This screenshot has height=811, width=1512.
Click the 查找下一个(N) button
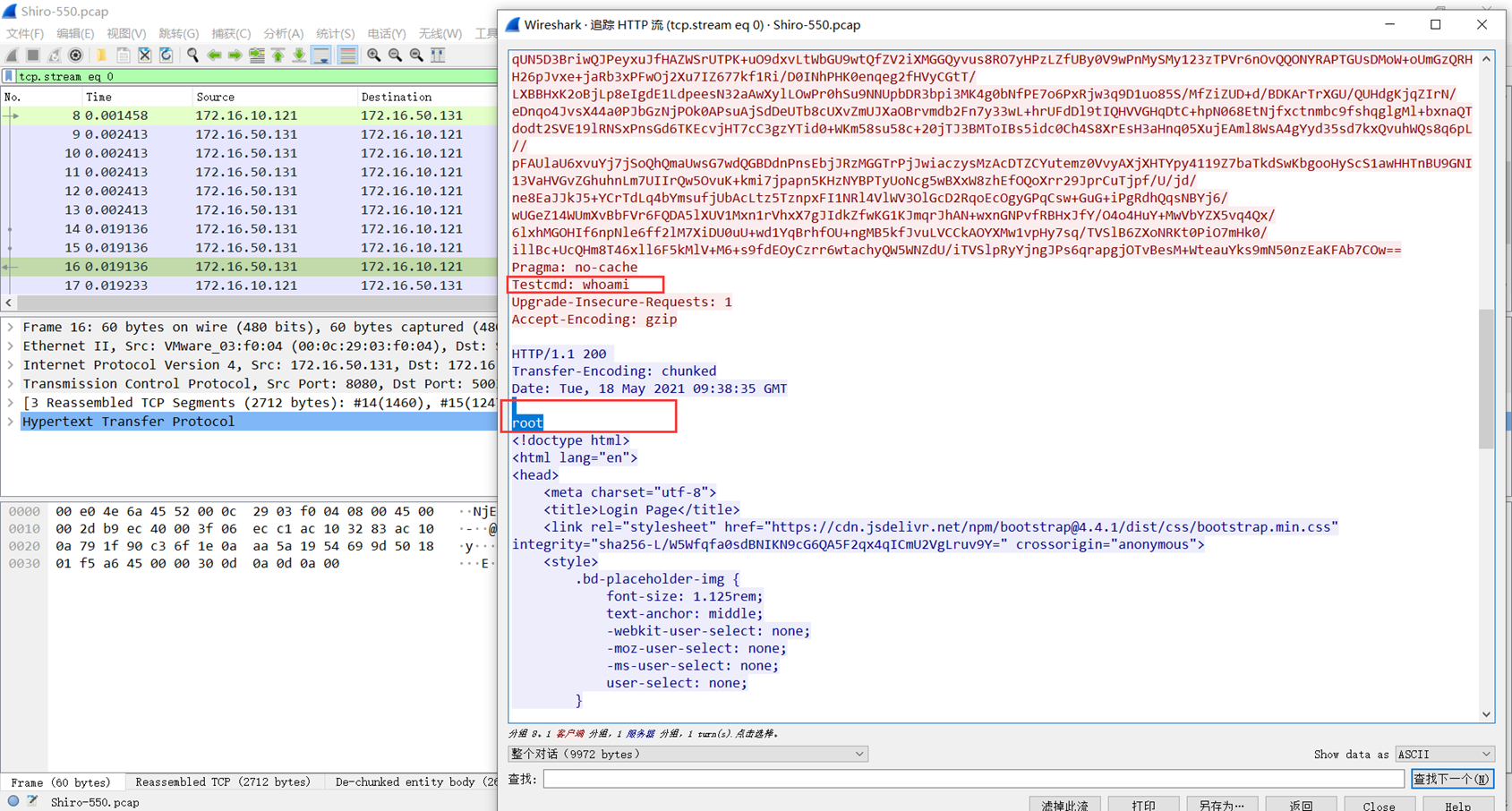[1452, 780]
